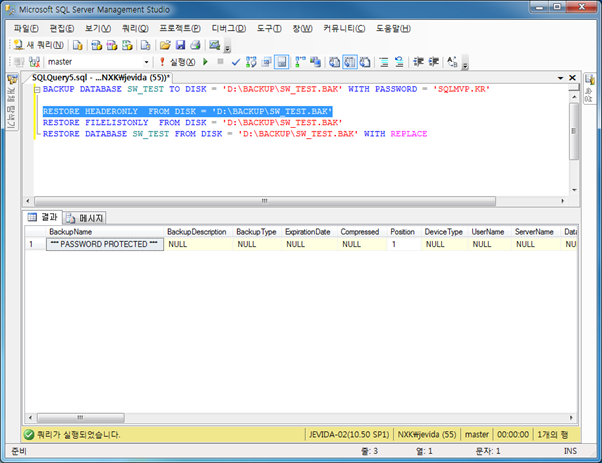The width and height of the screenshot is (602, 463).
Task: Switch to Results to Text
Action: tap(334, 62)
